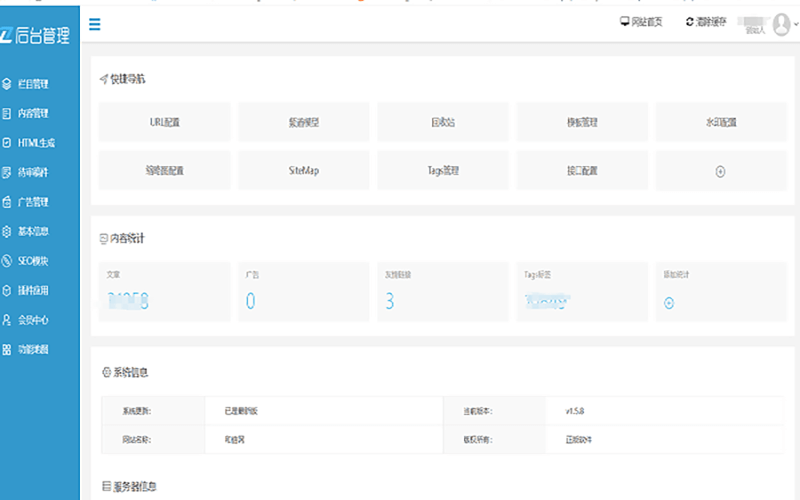This screenshot has height=500, width=800.
Task: Click 清除缓存 to clear the cache
Action: 706,21
